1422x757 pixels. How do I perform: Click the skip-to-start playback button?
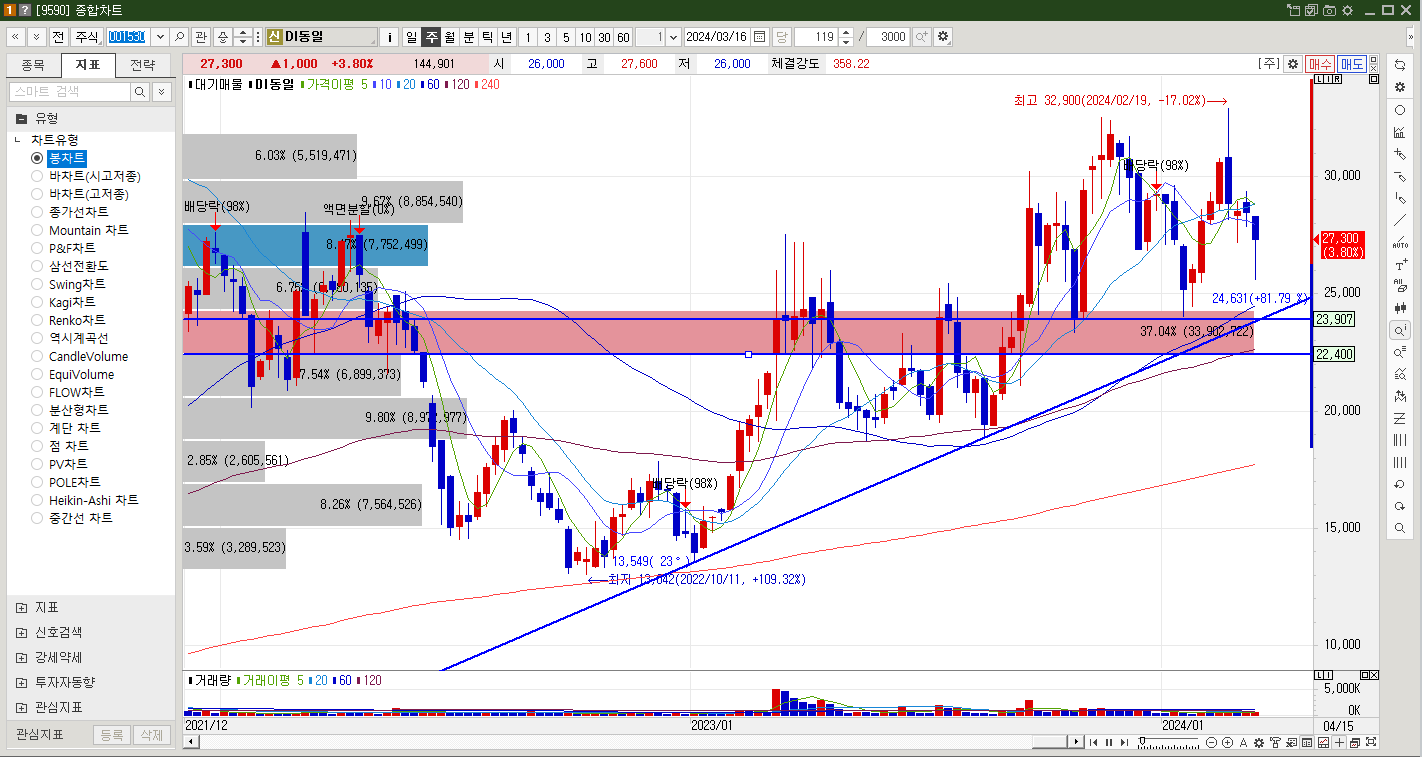(x=1094, y=742)
